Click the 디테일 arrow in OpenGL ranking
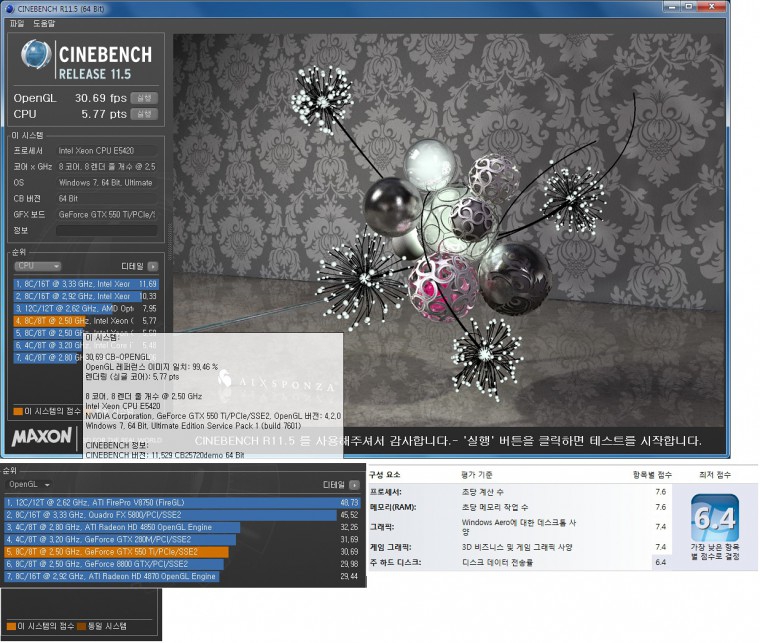 355,485
